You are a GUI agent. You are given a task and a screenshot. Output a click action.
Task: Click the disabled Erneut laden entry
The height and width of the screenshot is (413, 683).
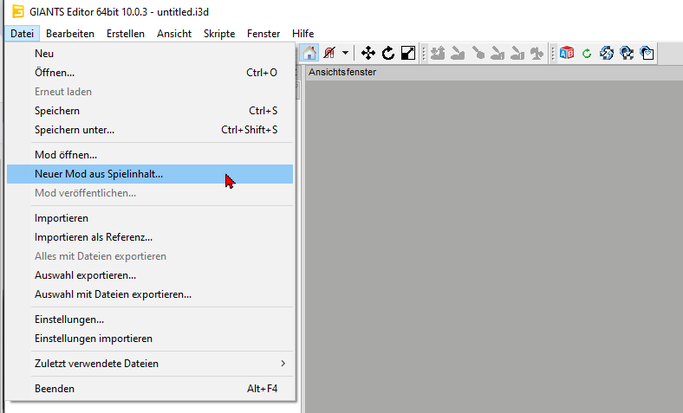150,92
